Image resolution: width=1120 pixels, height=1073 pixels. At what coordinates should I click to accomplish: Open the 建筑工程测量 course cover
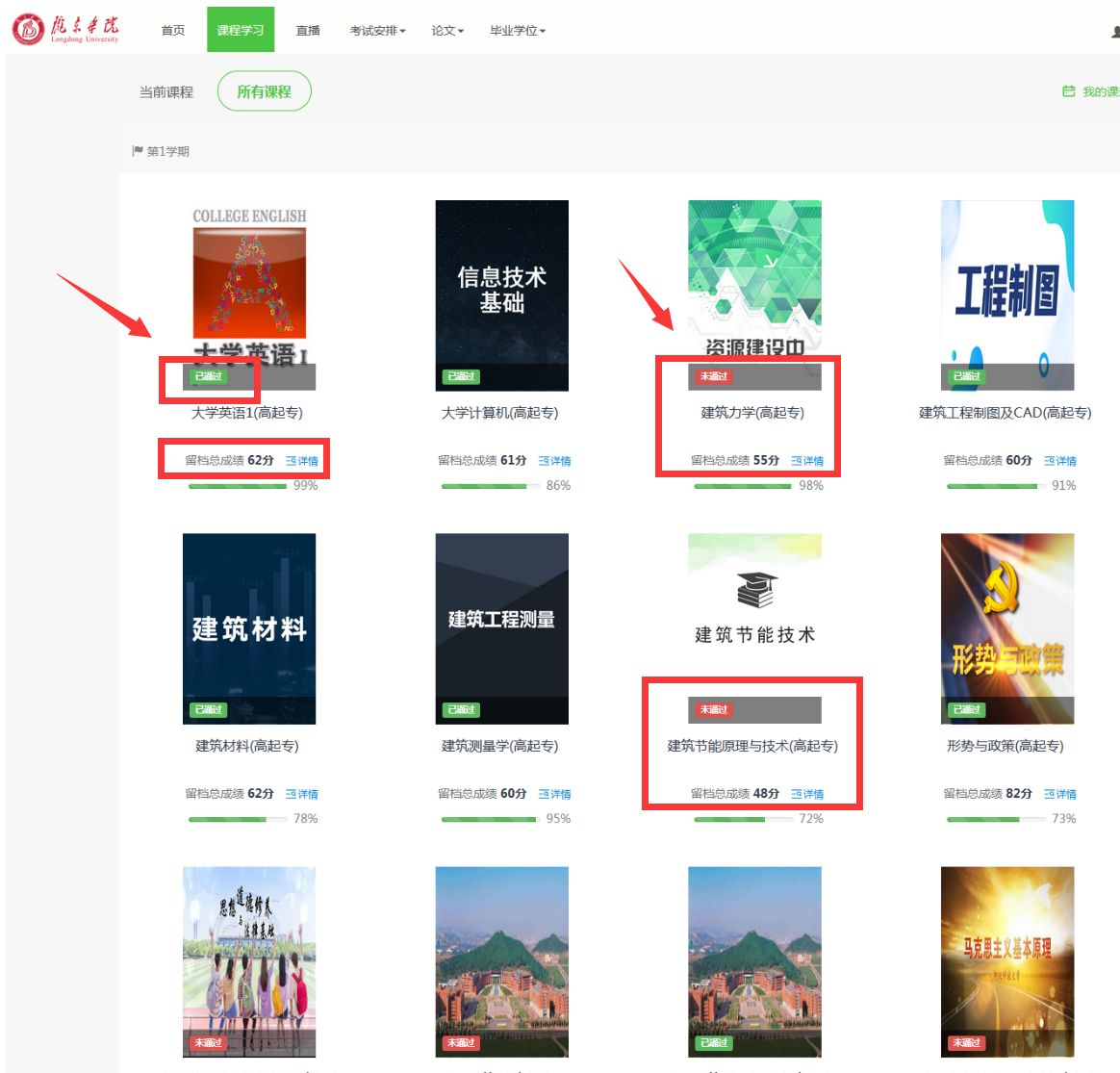502,628
